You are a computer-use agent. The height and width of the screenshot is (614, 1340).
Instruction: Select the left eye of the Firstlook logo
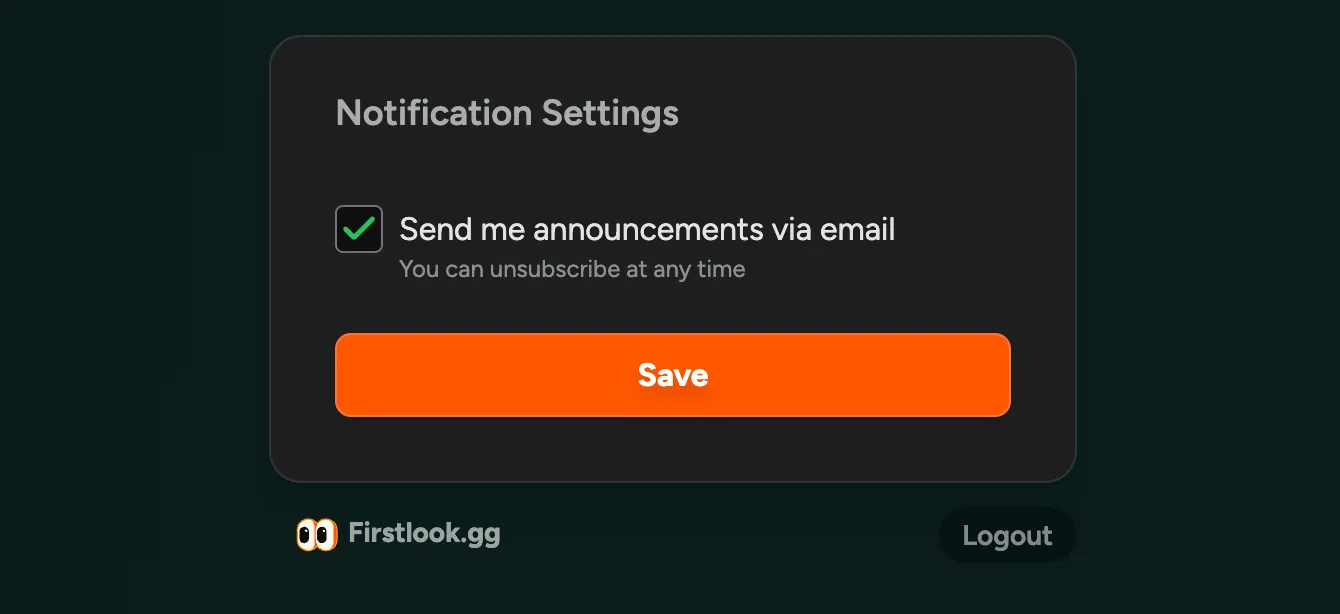[306, 535]
